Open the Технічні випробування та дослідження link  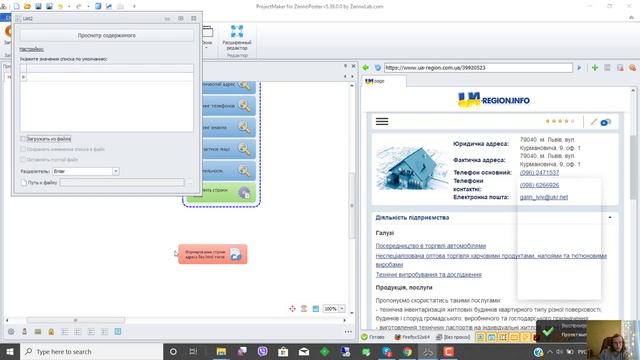click(429, 275)
